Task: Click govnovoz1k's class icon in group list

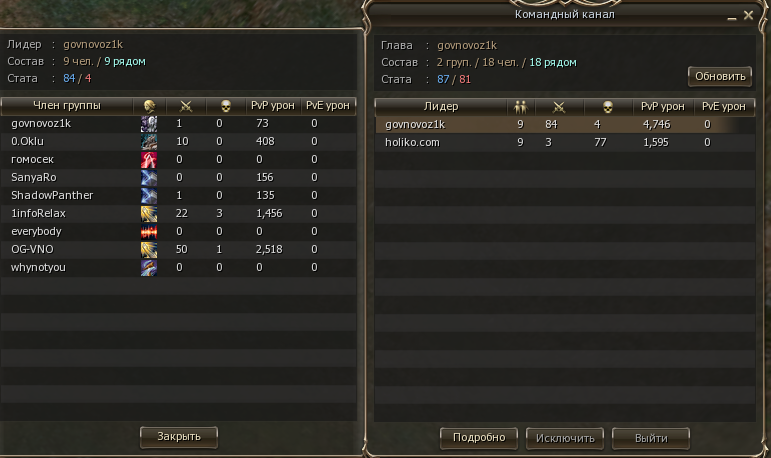Action: point(149,124)
